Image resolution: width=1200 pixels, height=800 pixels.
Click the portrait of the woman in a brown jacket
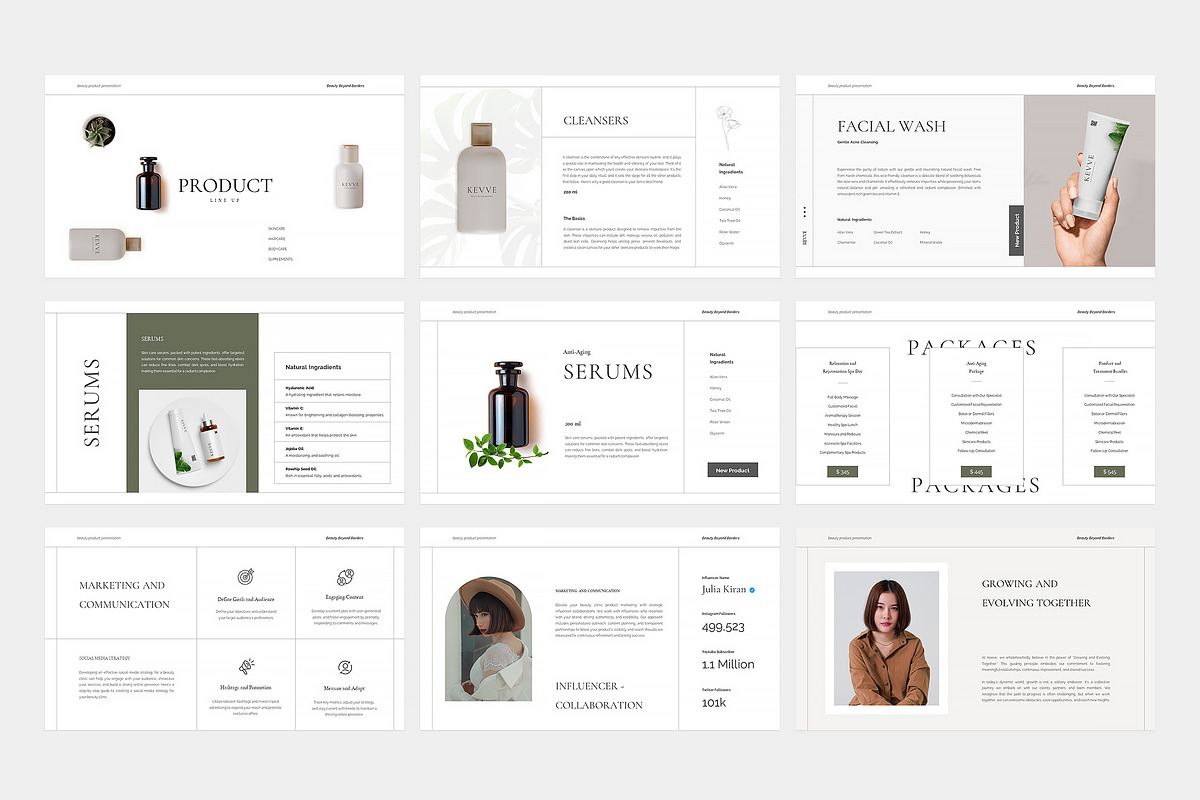click(x=886, y=639)
